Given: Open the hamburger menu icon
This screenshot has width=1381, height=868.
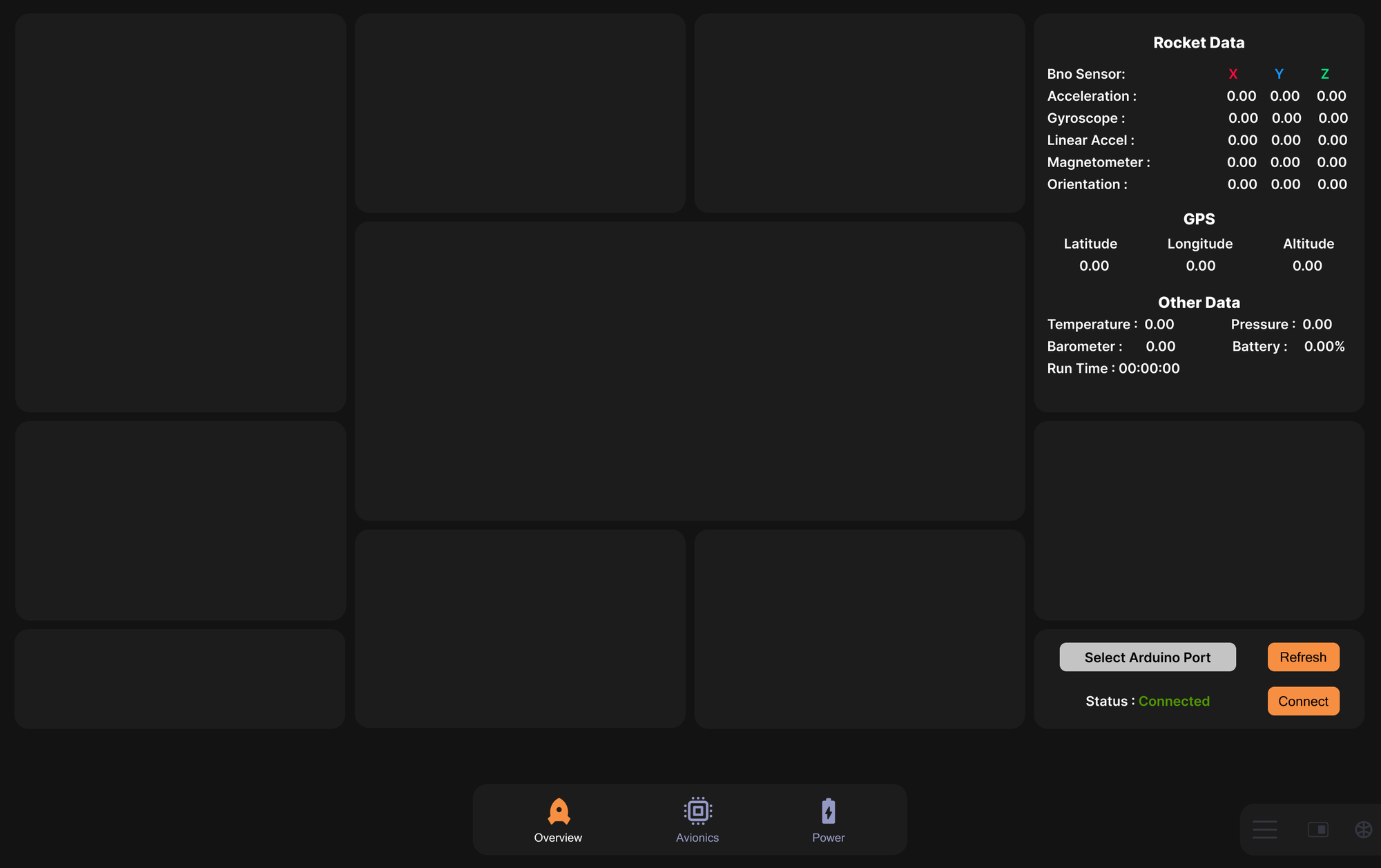Looking at the screenshot, I should pyautogui.click(x=1265, y=829).
